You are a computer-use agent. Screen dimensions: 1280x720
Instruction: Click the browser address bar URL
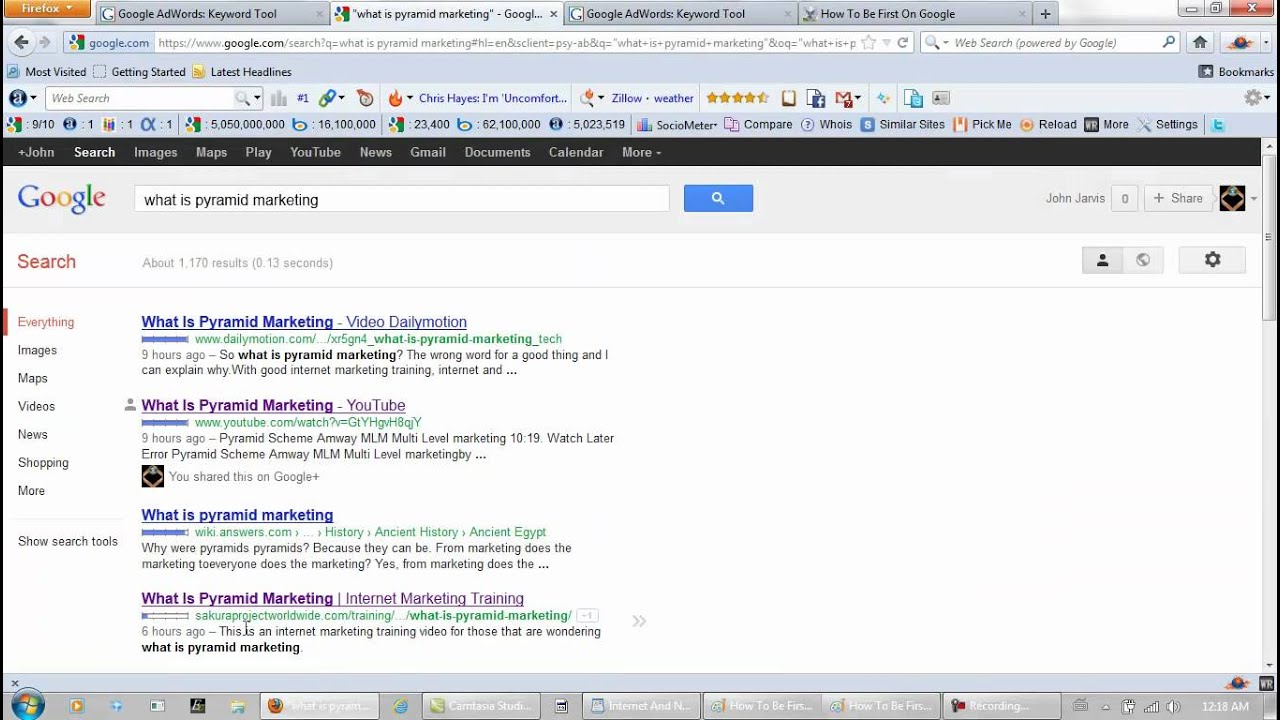506,43
